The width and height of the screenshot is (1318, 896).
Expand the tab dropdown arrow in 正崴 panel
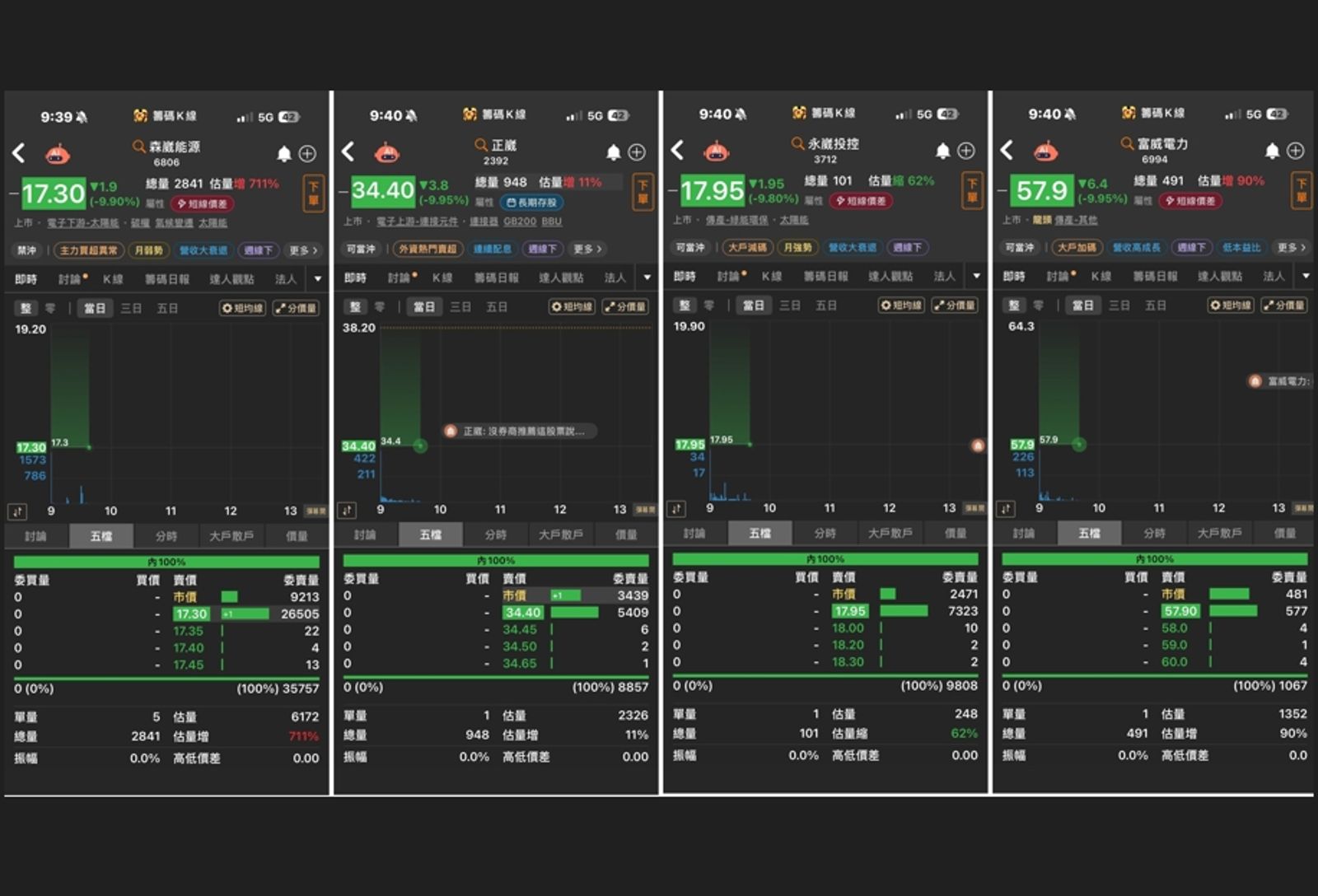point(647,278)
